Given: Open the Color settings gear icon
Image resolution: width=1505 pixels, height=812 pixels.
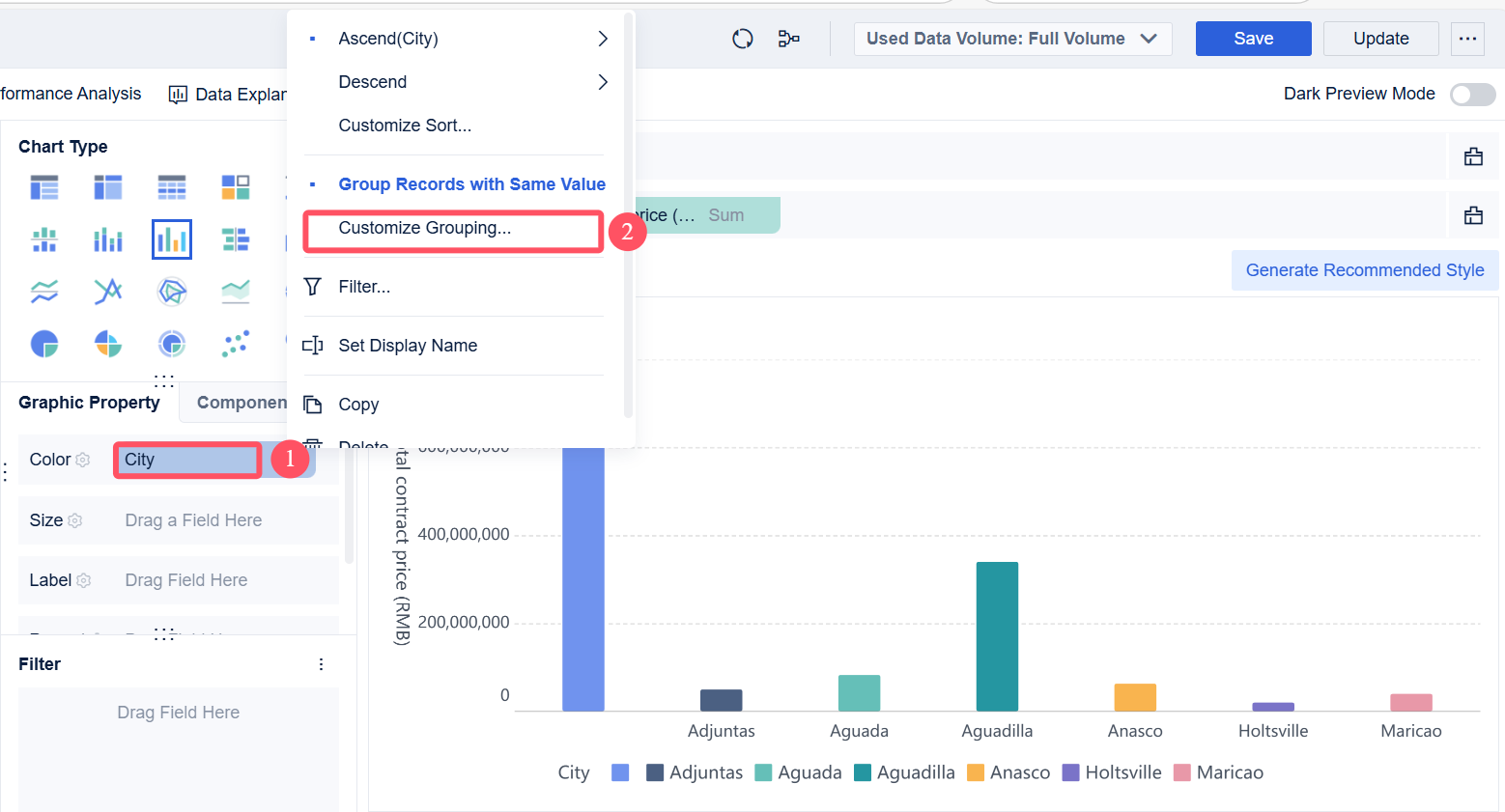Looking at the screenshot, I should [x=83, y=460].
